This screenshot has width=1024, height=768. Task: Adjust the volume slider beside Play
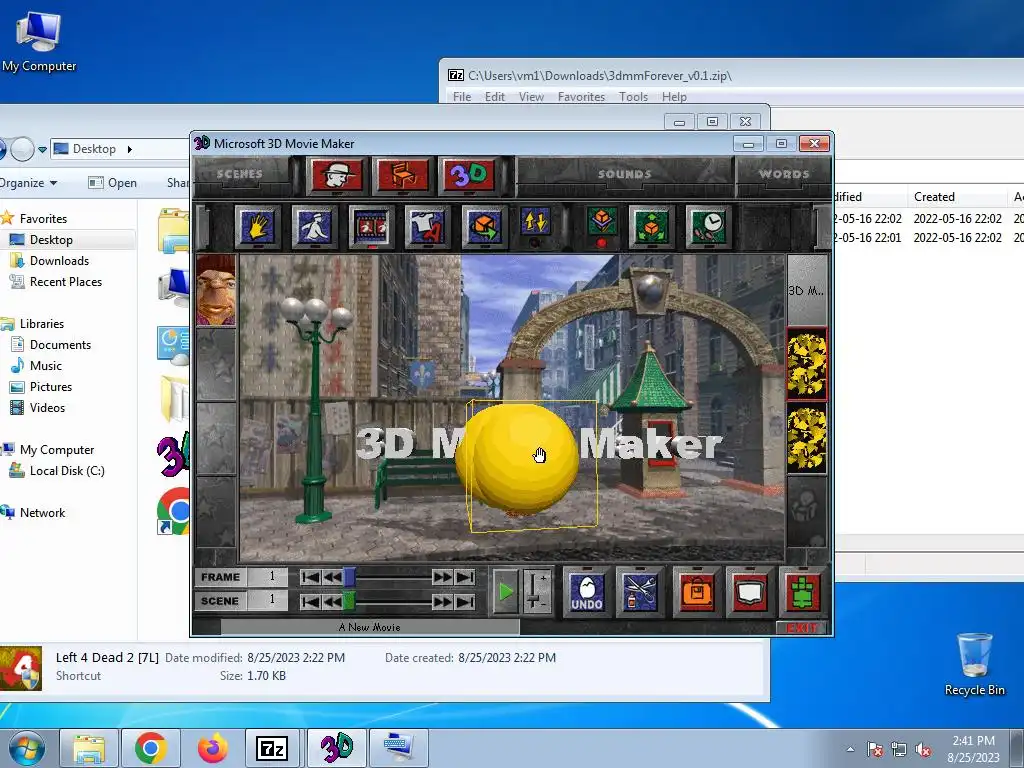point(537,591)
